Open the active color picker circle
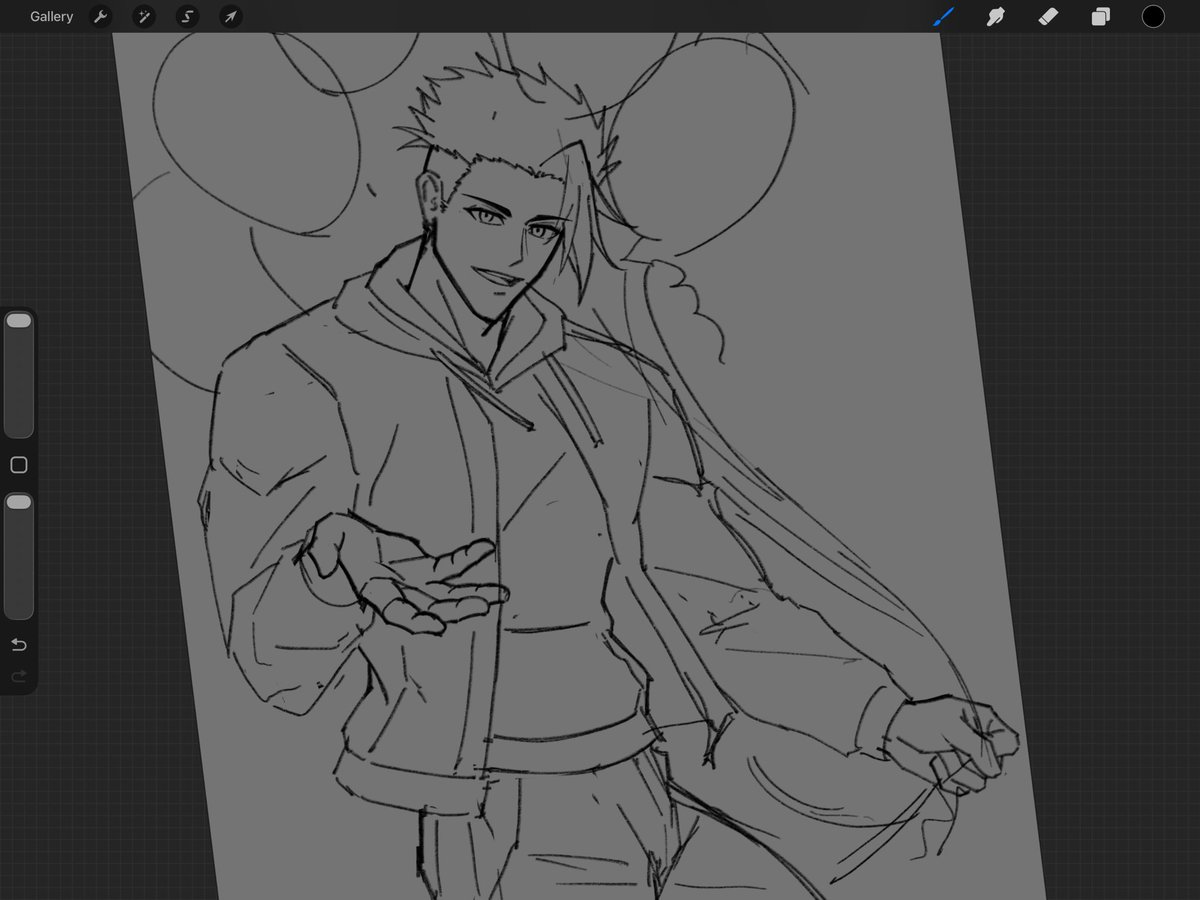The height and width of the screenshot is (900, 1200). tap(1152, 16)
